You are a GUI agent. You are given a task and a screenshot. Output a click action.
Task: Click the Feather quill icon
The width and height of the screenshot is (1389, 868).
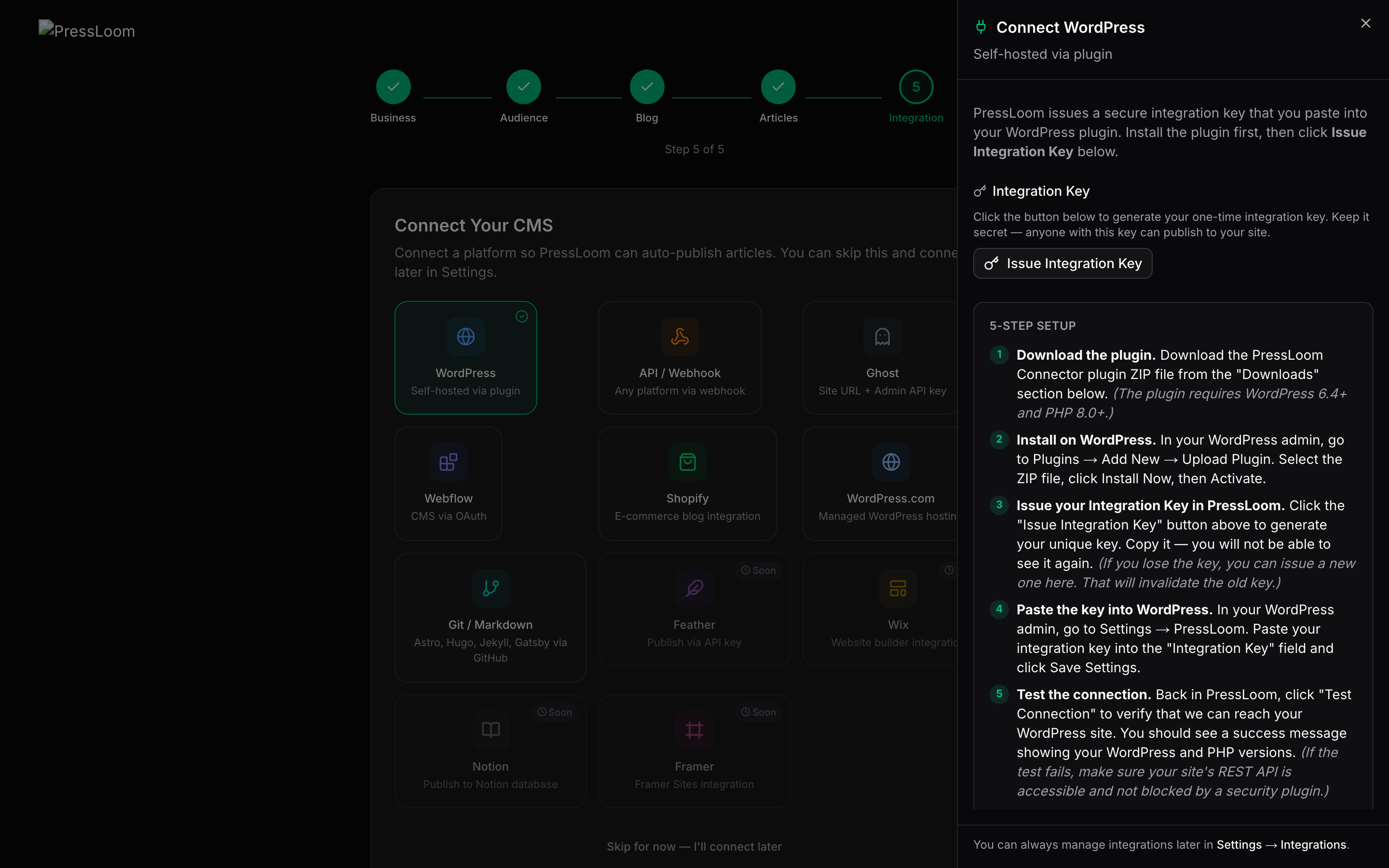pos(694,588)
